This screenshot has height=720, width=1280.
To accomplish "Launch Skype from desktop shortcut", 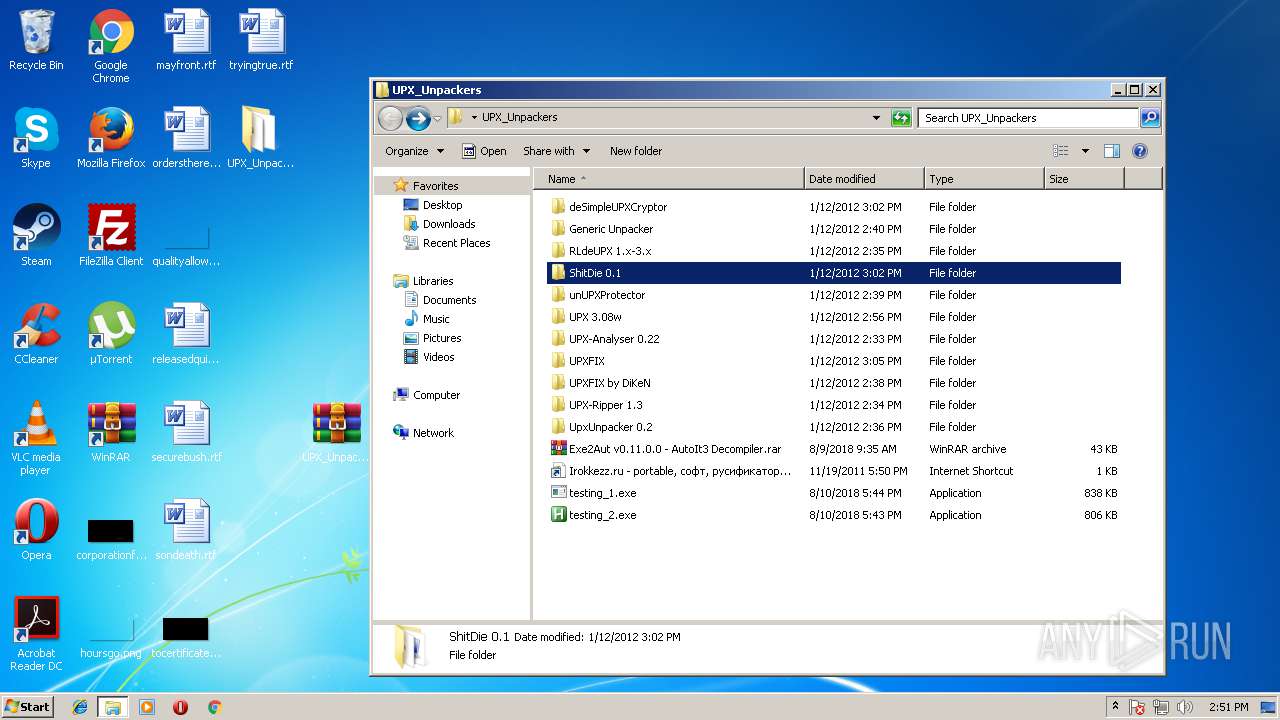I will [36, 138].
